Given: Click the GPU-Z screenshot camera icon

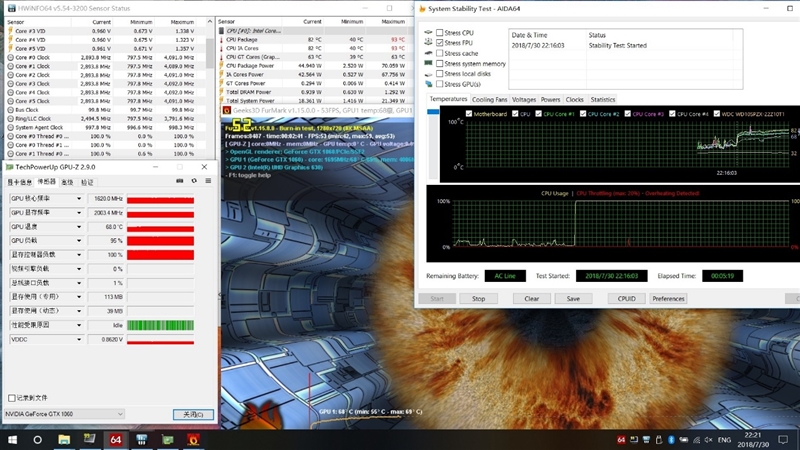Looking at the screenshot, I should coord(180,181).
